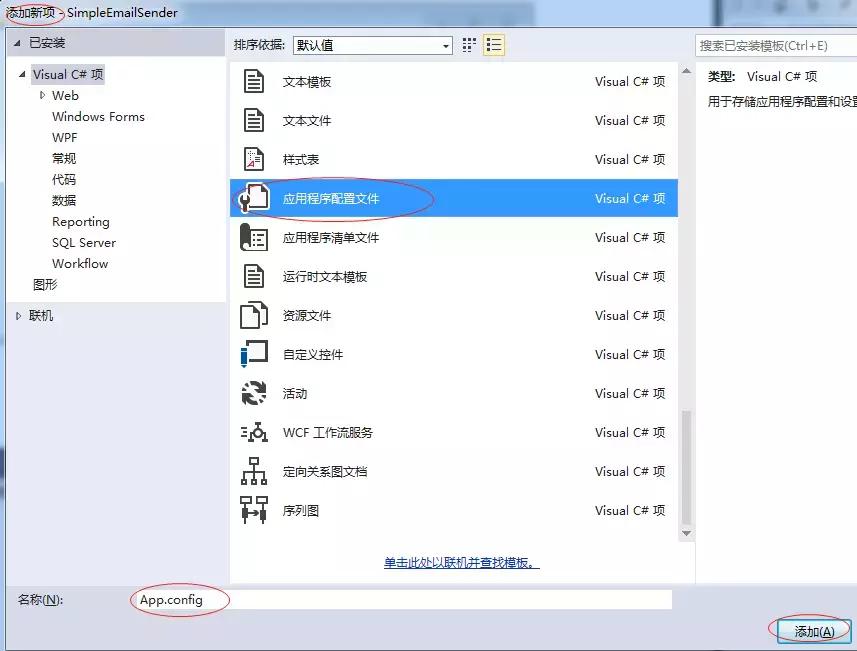Switch to list view mode
Screen dimensions: 857x651
pyautogui.click(x=493, y=44)
